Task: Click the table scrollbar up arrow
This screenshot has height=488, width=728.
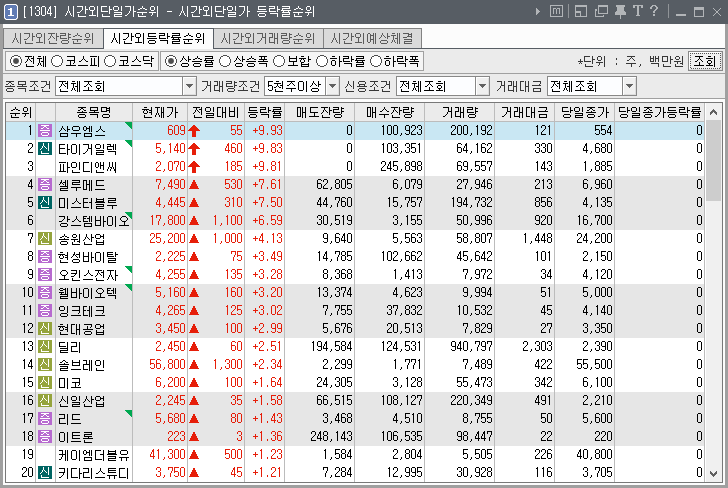Action: coord(714,112)
